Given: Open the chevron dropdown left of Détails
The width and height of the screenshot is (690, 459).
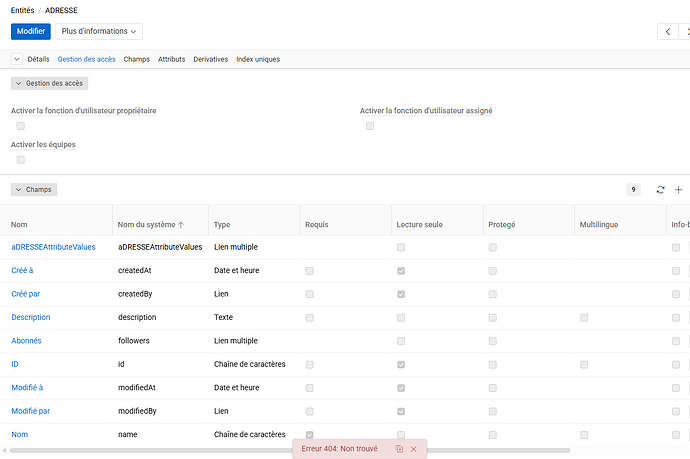Looking at the screenshot, I should click(x=17, y=59).
